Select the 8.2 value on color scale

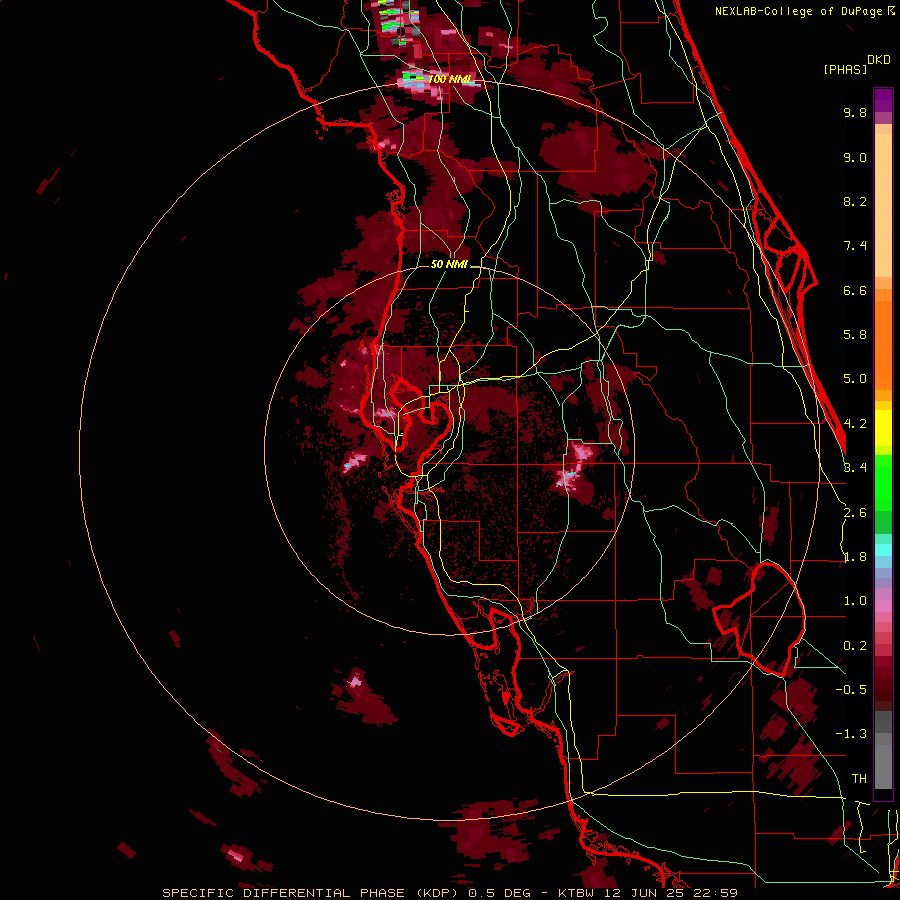pyautogui.click(x=855, y=201)
